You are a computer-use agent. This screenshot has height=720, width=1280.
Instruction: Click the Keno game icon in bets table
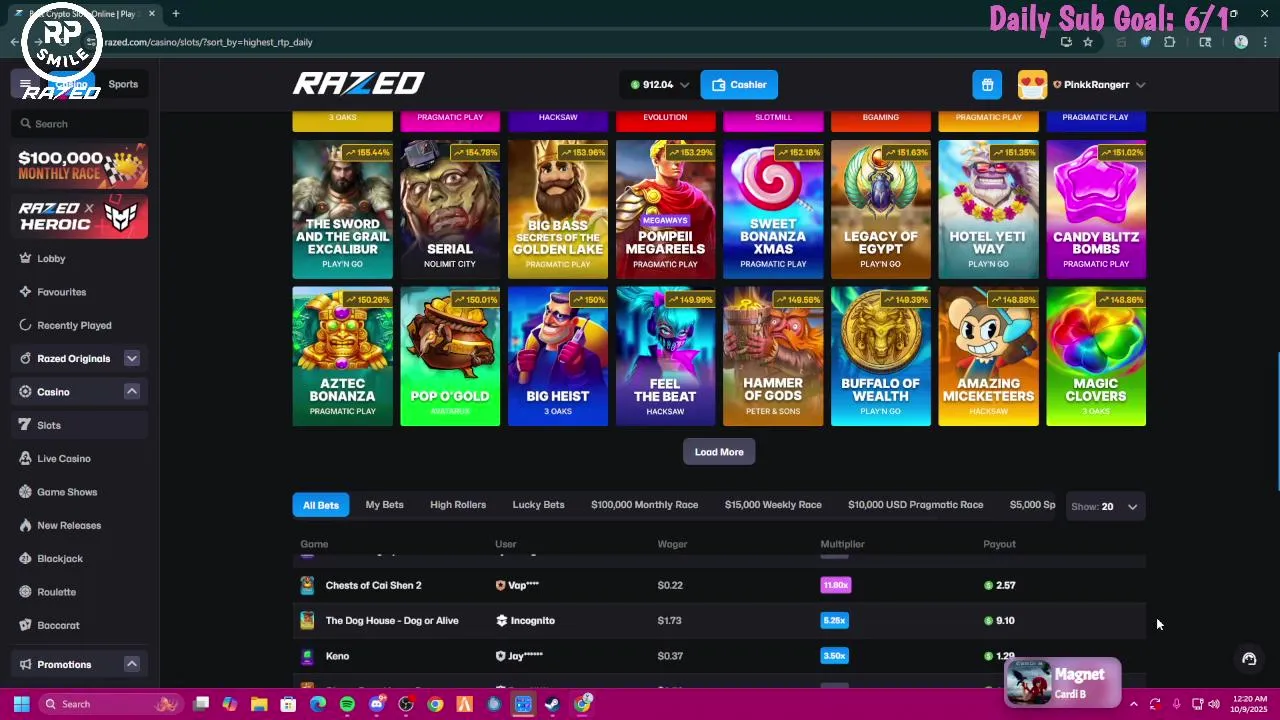[307, 656]
